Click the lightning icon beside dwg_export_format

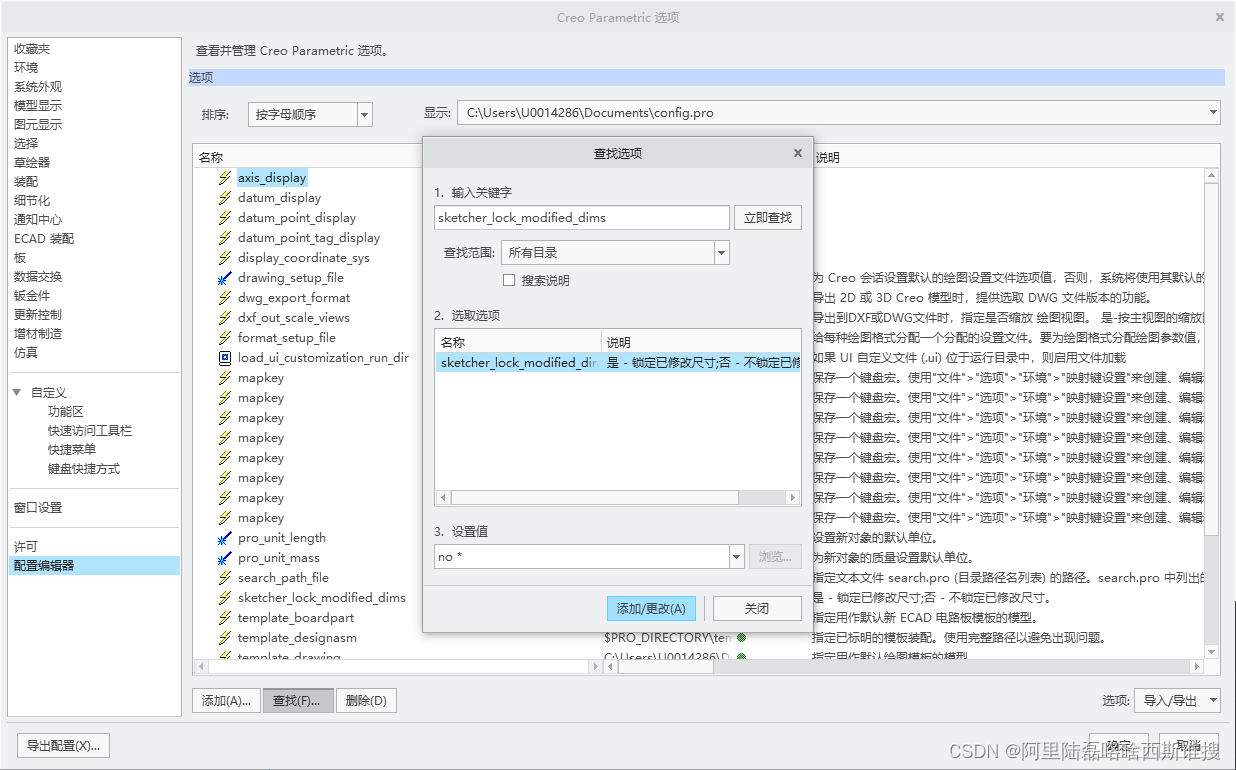pos(225,298)
